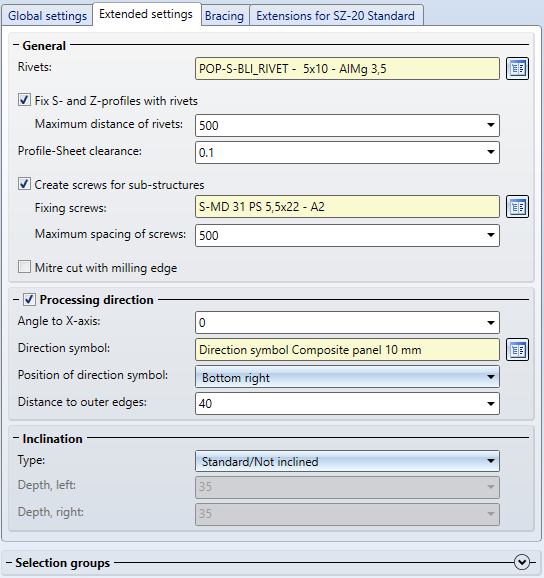Viewport: 544px width, 578px height.
Task: Open catalogue browser icon for Rivets
Action: click(517, 69)
